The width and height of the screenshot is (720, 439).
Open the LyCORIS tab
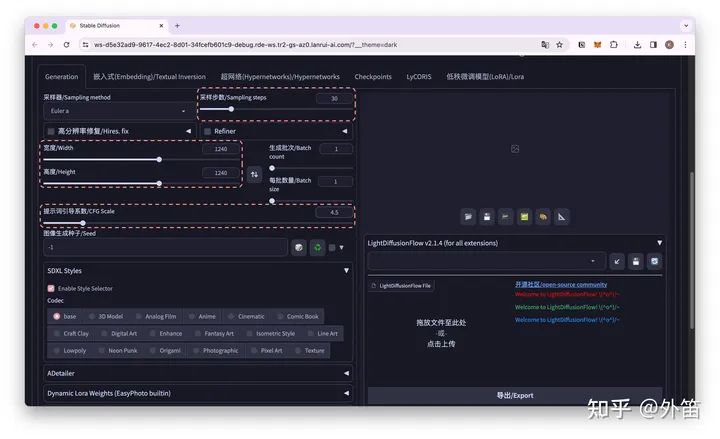click(x=419, y=77)
